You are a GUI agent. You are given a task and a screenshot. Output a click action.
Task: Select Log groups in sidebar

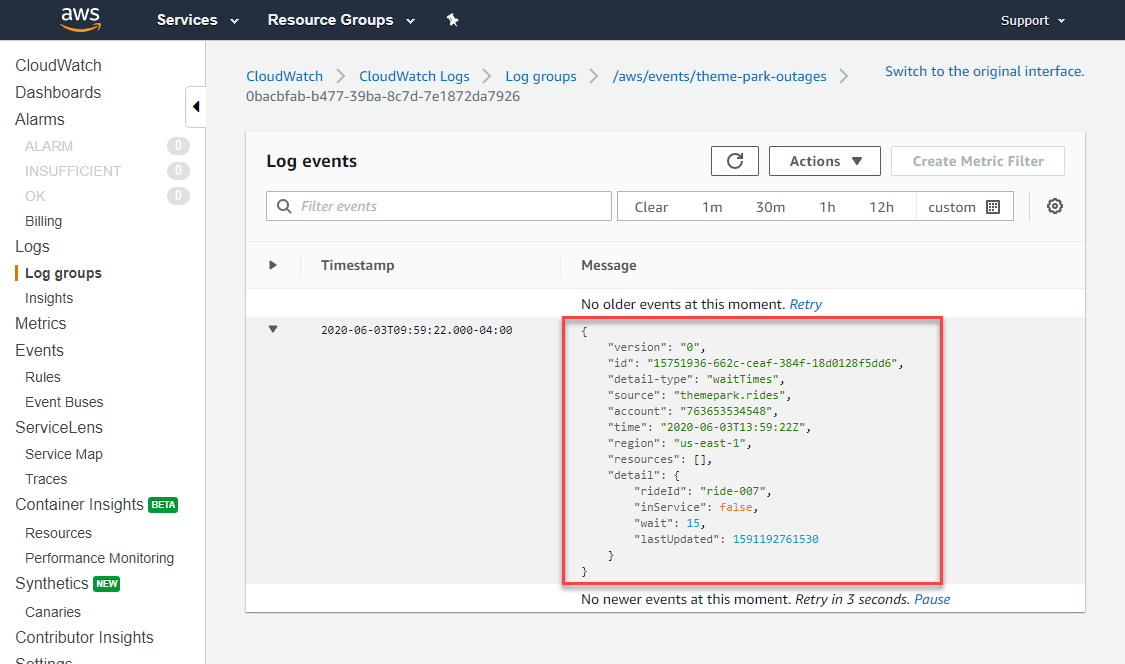pos(63,273)
